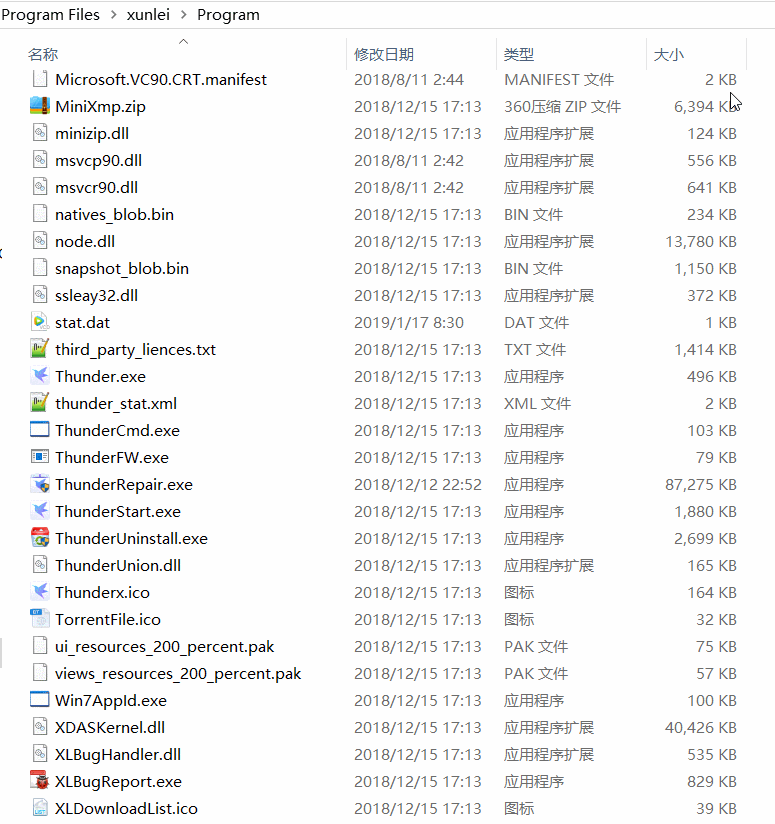Click the XDASKernel.dll file icon
This screenshot has width=775, height=824.
click(x=40, y=727)
